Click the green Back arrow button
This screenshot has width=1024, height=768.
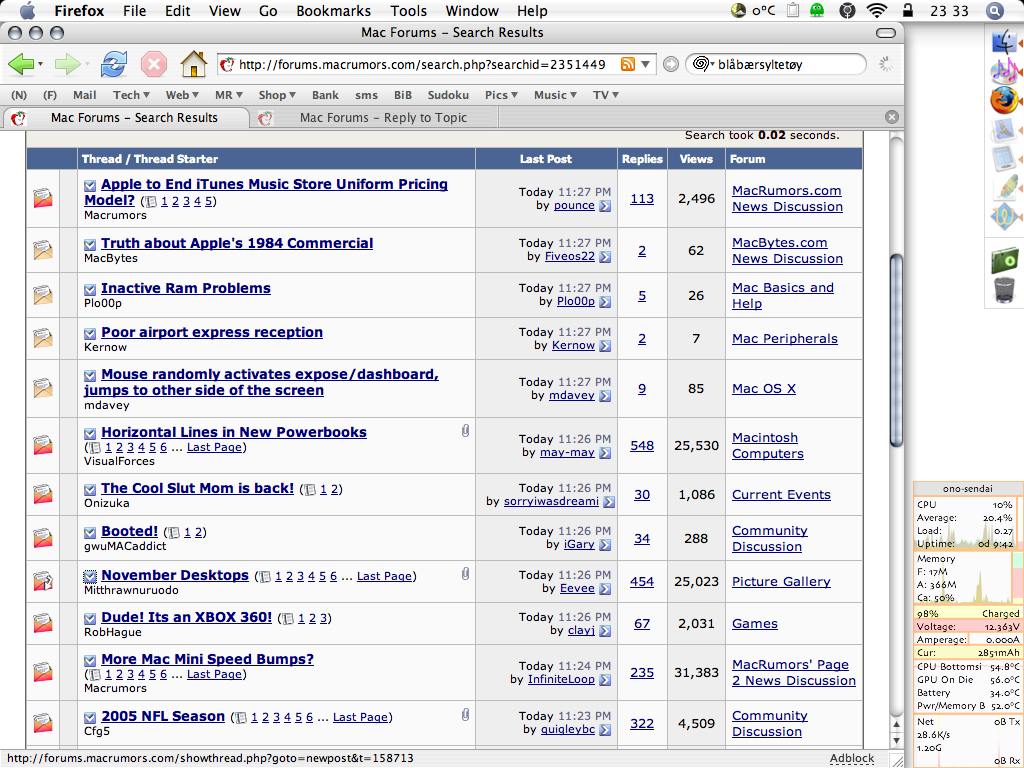(x=21, y=64)
